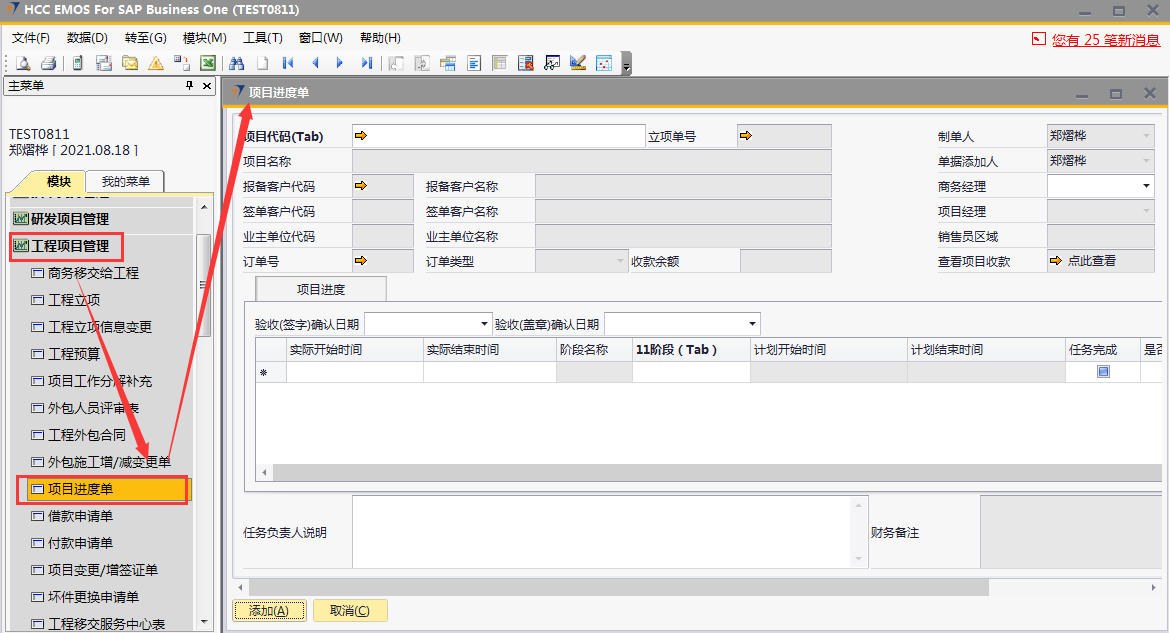1170x633 pixels.
Task: Click the calendar icon in toolbar
Action: (604, 63)
